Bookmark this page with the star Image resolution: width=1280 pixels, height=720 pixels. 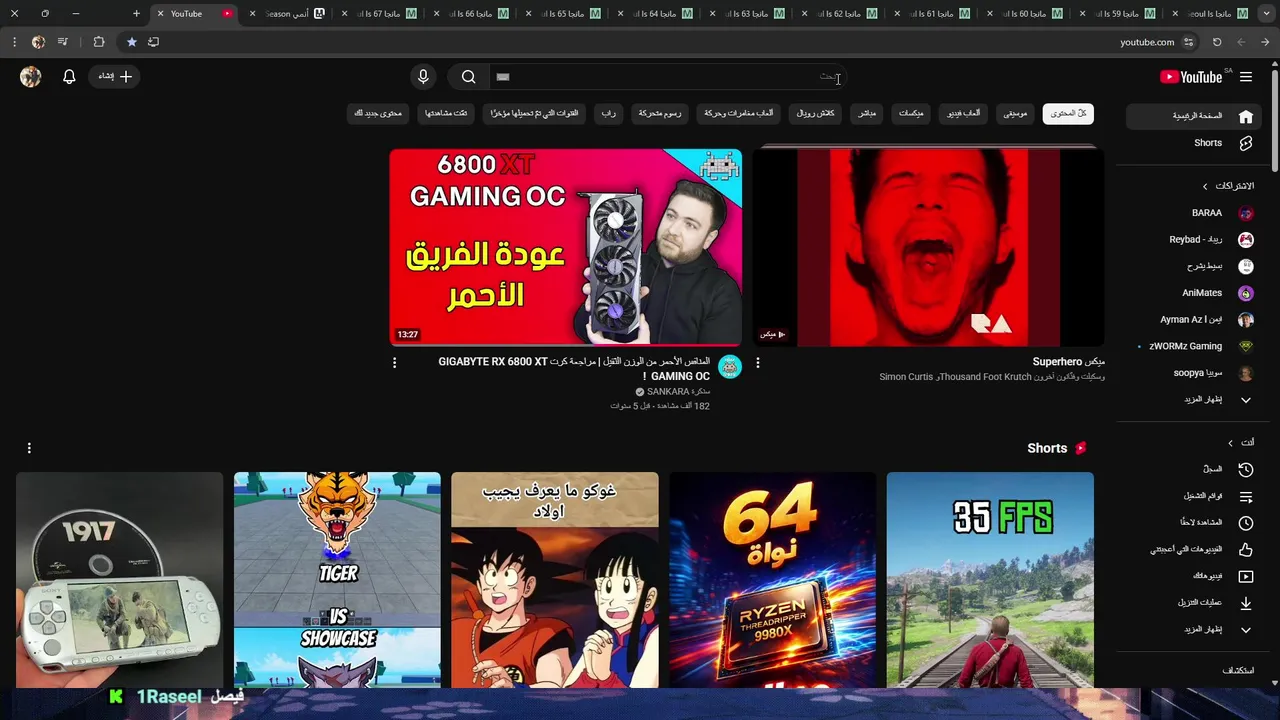tap(131, 42)
